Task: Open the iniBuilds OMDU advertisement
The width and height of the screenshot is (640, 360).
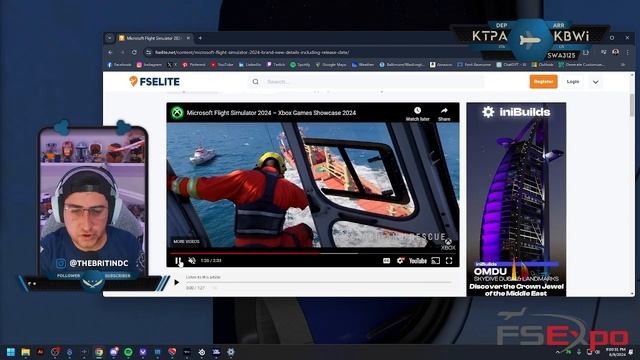Action: pyautogui.click(x=516, y=199)
